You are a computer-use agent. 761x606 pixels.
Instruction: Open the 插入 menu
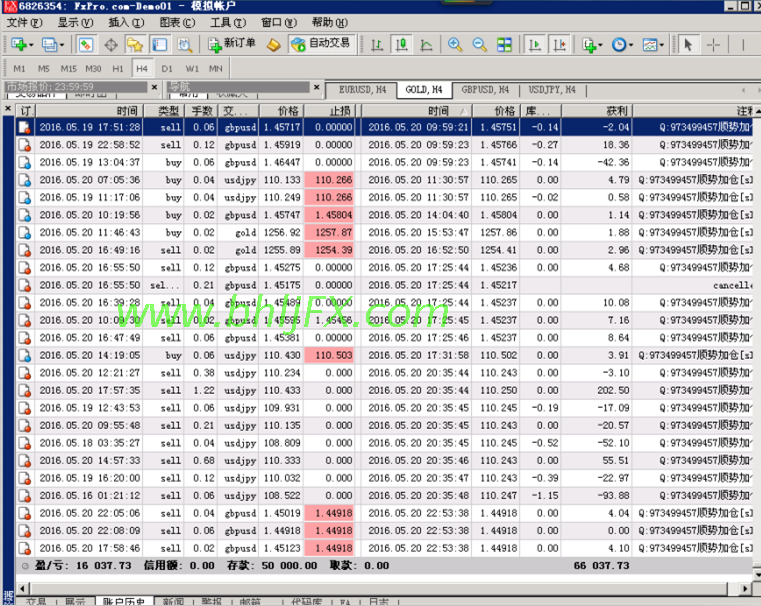point(126,22)
